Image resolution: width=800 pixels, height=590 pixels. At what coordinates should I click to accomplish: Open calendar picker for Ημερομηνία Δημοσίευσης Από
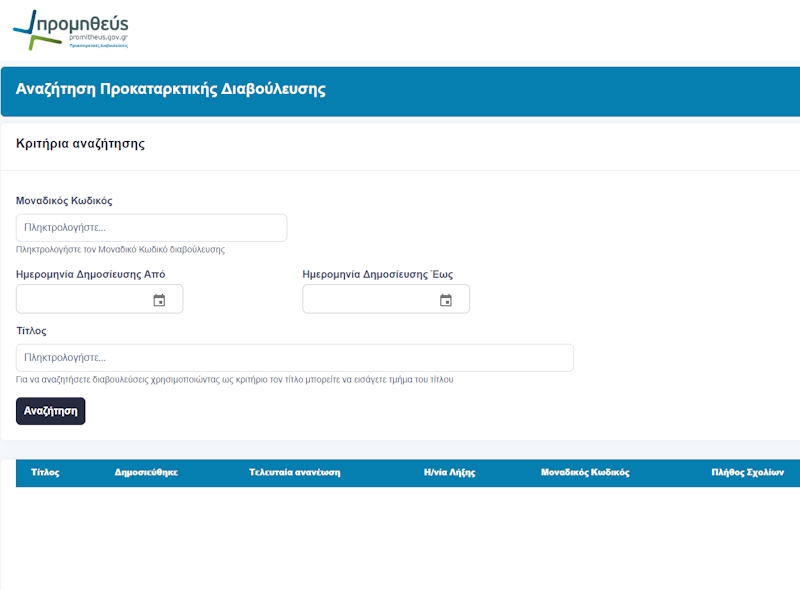159,300
